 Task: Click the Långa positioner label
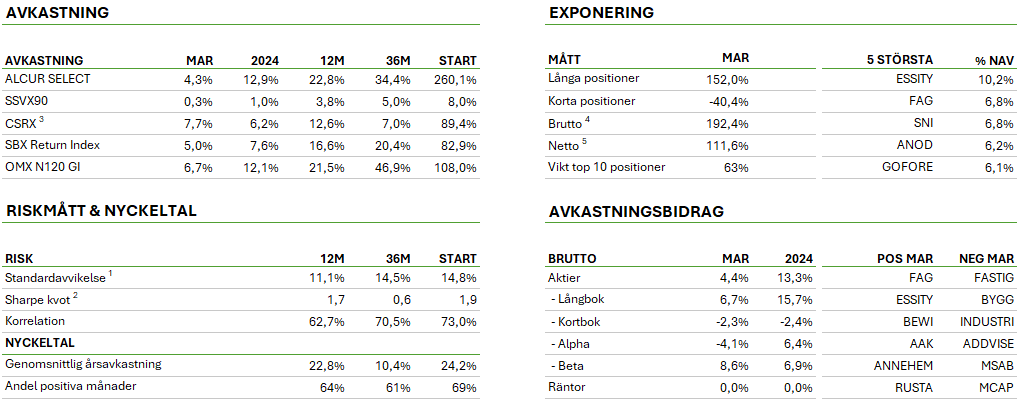[593, 79]
